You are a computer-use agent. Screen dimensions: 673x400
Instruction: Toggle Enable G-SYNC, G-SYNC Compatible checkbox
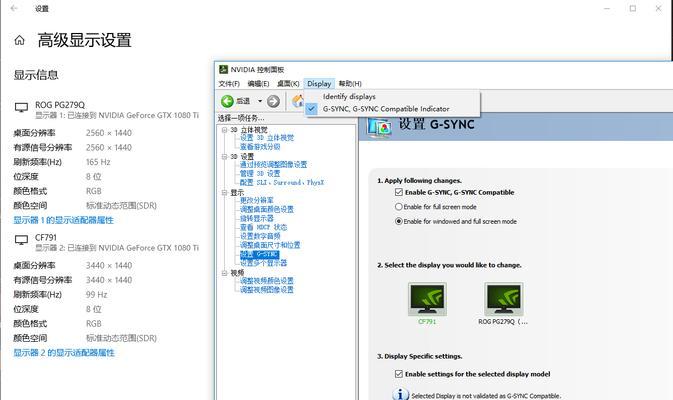tap(399, 192)
